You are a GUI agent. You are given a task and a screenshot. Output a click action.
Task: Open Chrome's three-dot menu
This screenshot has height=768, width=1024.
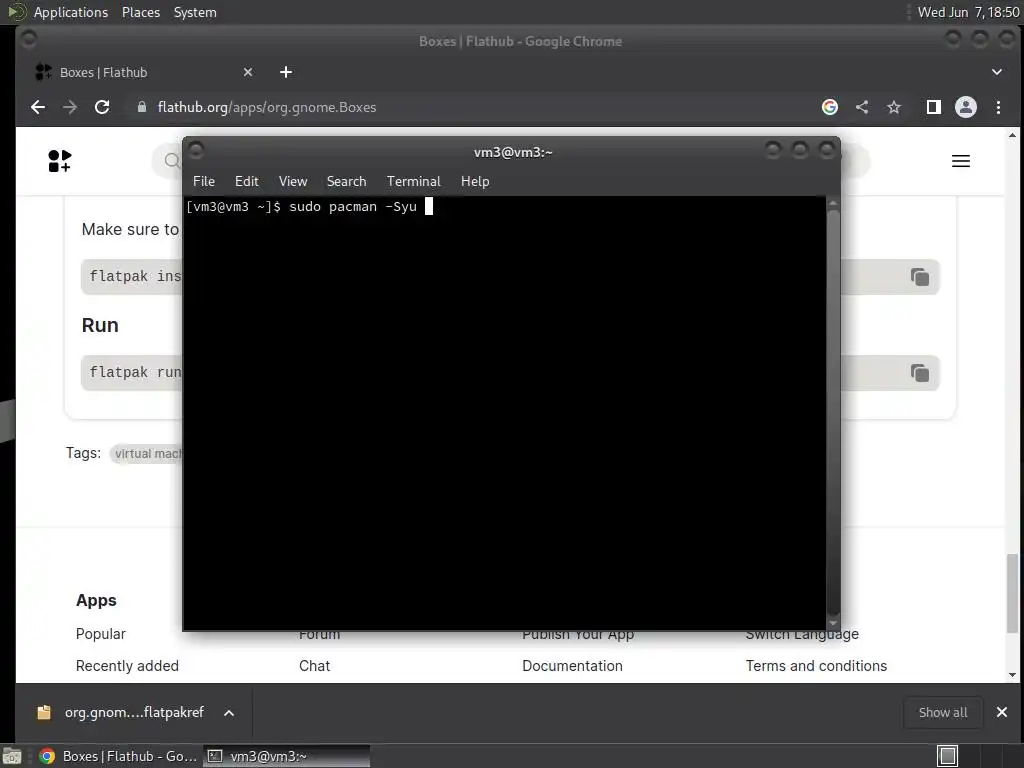[x=998, y=107]
